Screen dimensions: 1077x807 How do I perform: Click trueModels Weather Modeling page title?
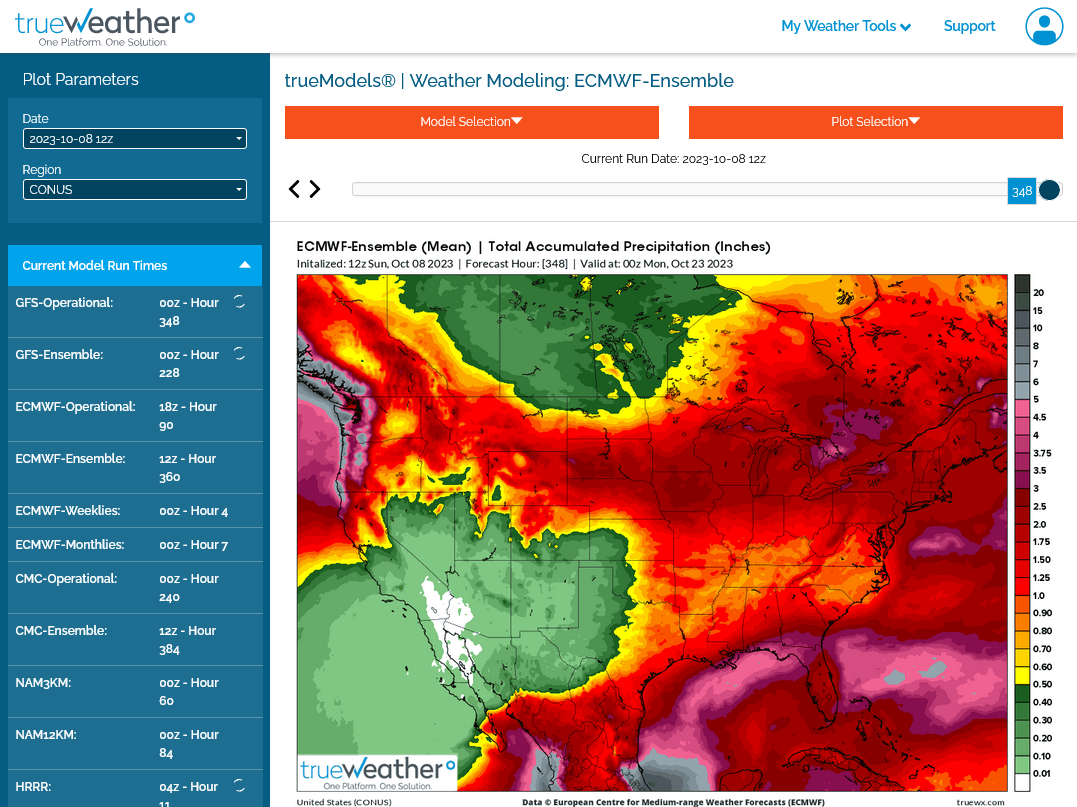pyautogui.click(x=509, y=81)
